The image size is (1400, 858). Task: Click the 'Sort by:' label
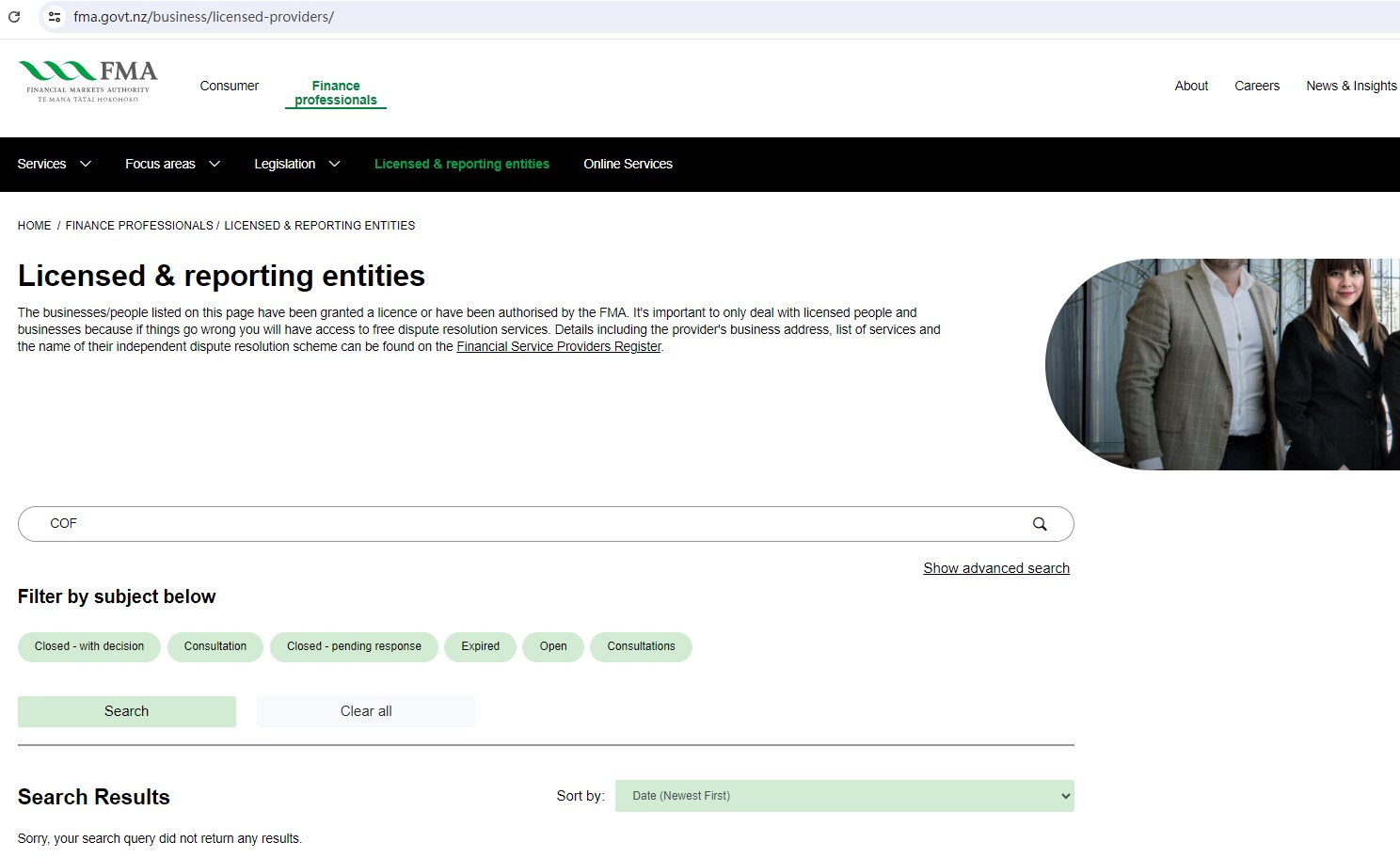coord(581,796)
